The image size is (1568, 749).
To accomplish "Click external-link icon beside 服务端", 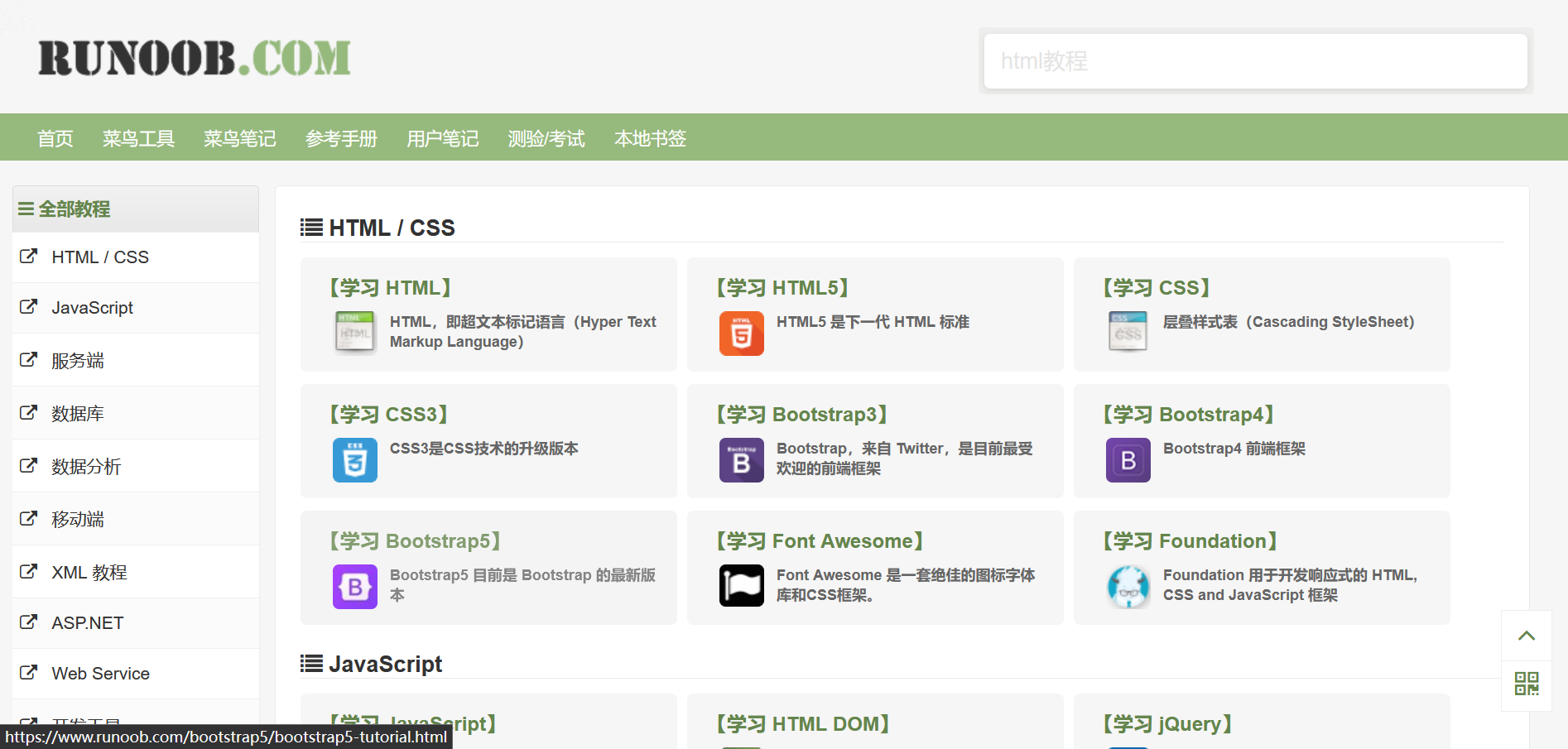I will (x=29, y=360).
